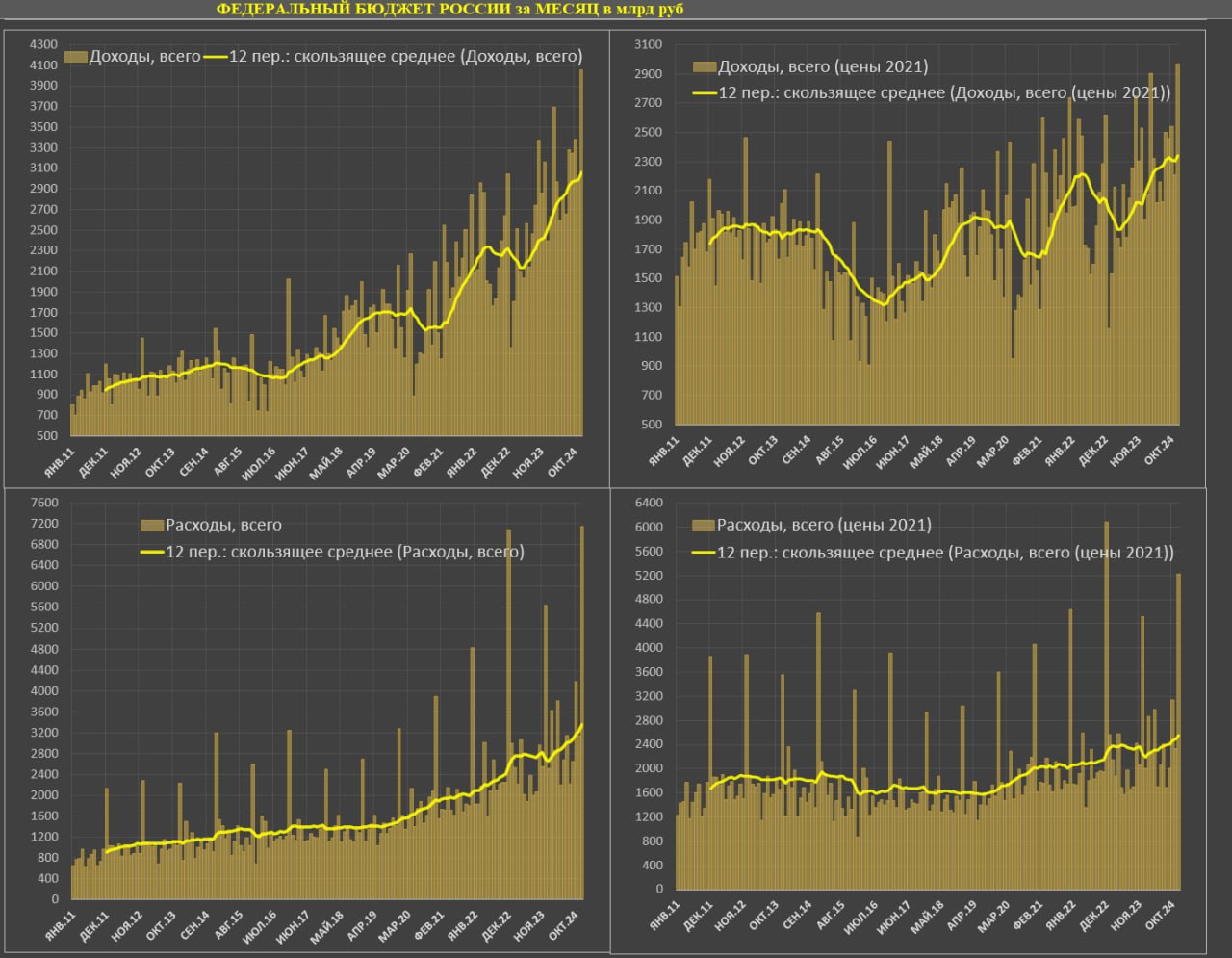This screenshot has height=958, width=1232.
Task: Click the gold swatch beside 'Доходы, всего' in top-left legend
Action: (76, 57)
